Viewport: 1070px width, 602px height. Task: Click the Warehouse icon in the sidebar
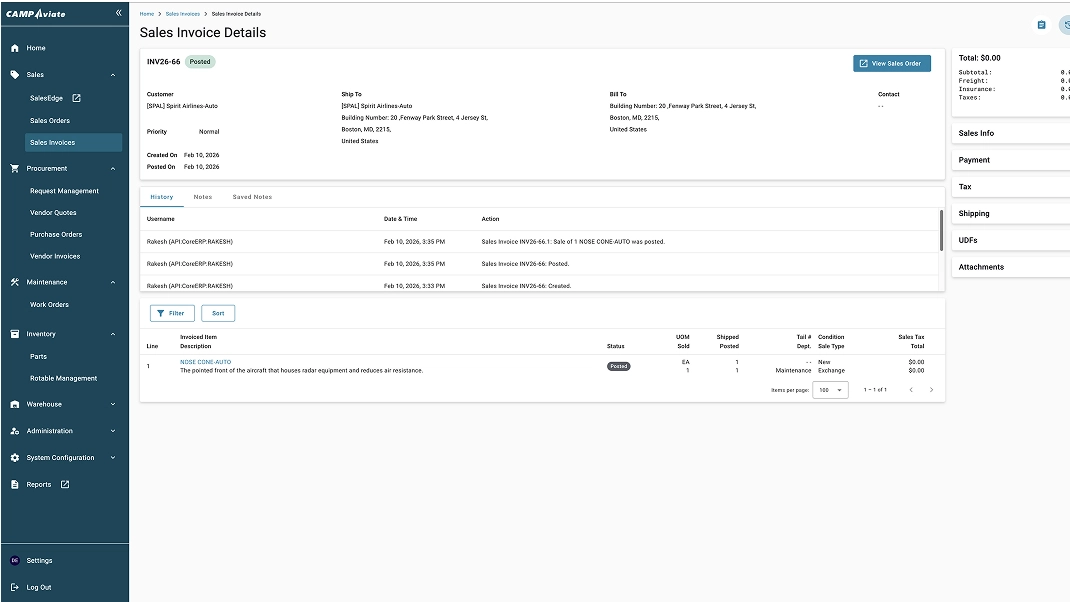(15, 404)
